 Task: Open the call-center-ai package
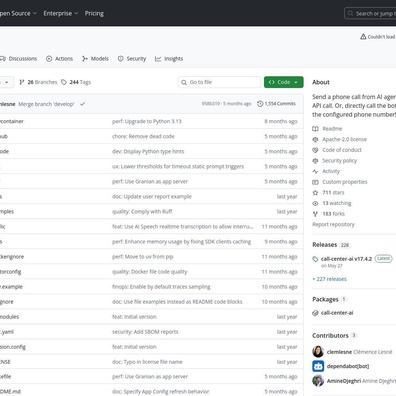[337, 313]
